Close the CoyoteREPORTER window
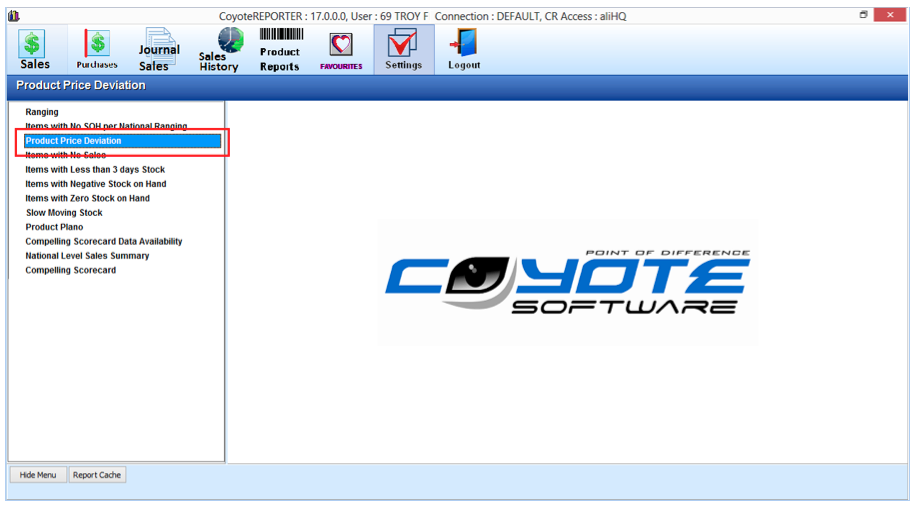The image size is (917, 510). pyautogui.click(x=890, y=15)
